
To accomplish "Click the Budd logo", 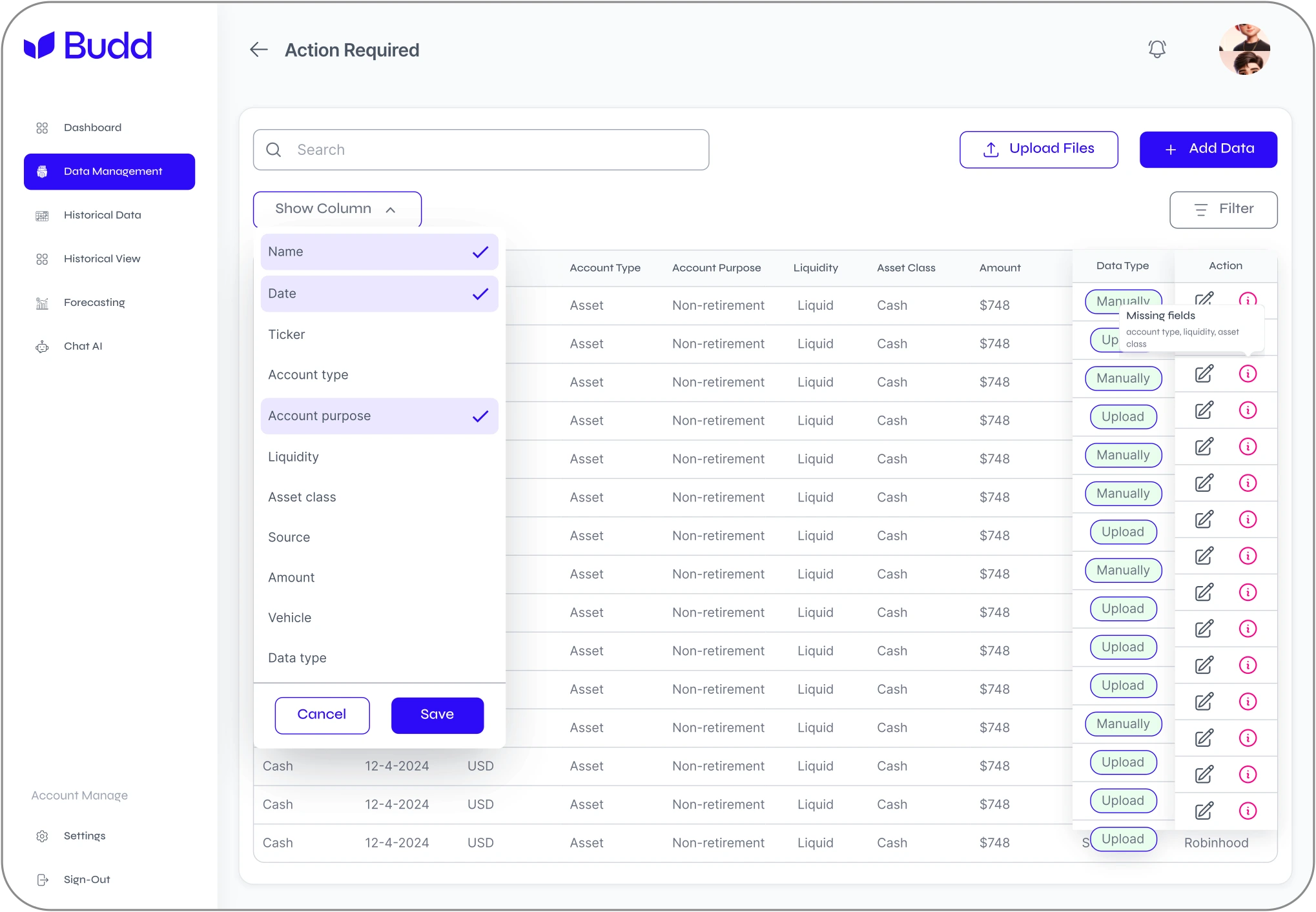I will click(x=88, y=46).
